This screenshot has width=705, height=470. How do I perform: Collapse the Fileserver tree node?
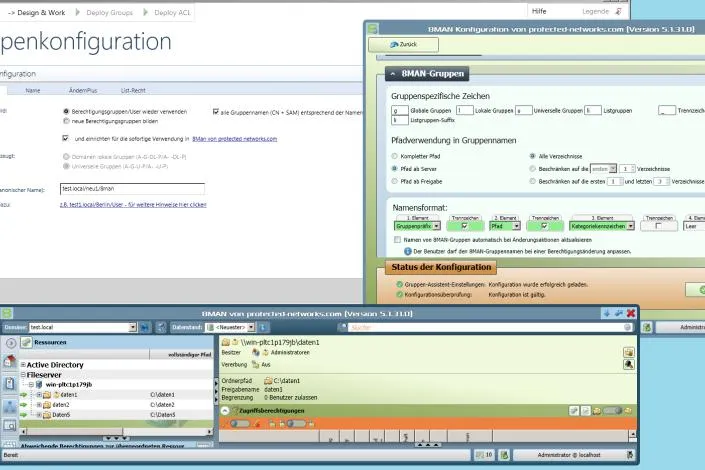click(x=23, y=375)
